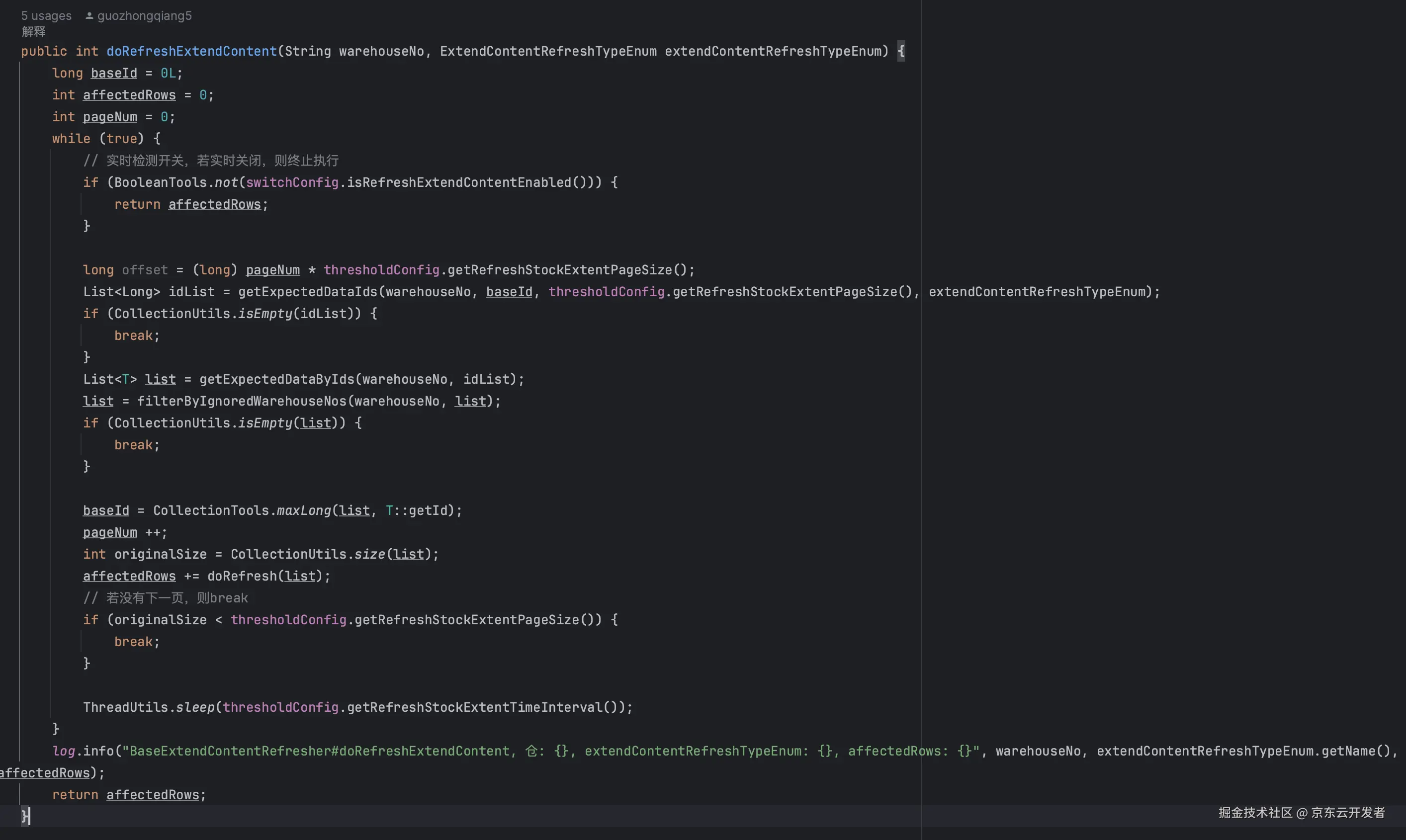Click the doRefreshExtendContent method name
This screenshot has width=1406, height=840.
(x=191, y=52)
